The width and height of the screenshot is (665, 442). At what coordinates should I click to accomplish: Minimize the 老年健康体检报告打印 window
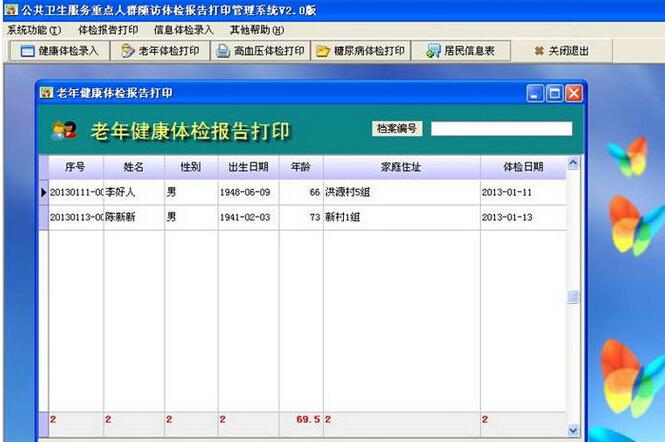tap(535, 93)
